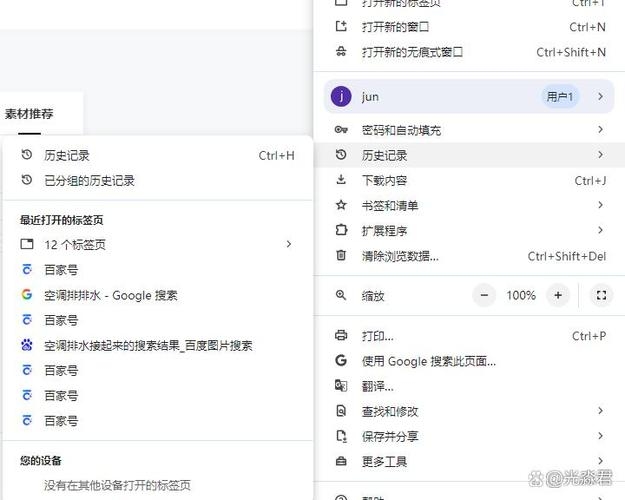Image resolution: width=625 pixels, height=500 pixels.
Task: Open 空调排水接起来的搜索结果_百度图片搜索 item
Action: tap(157, 346)
